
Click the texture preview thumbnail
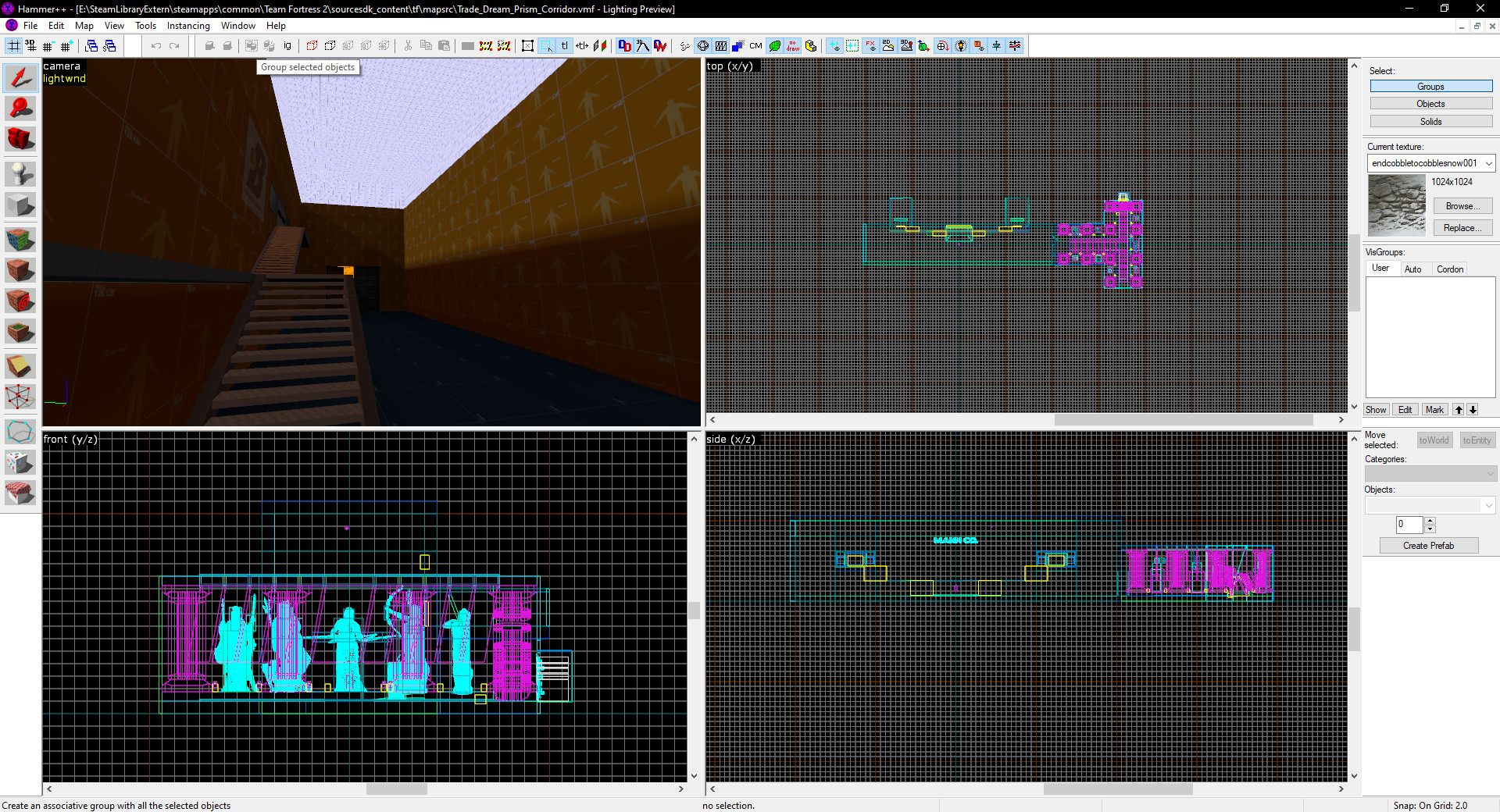pyautogui.click(x=1396, y=204)
